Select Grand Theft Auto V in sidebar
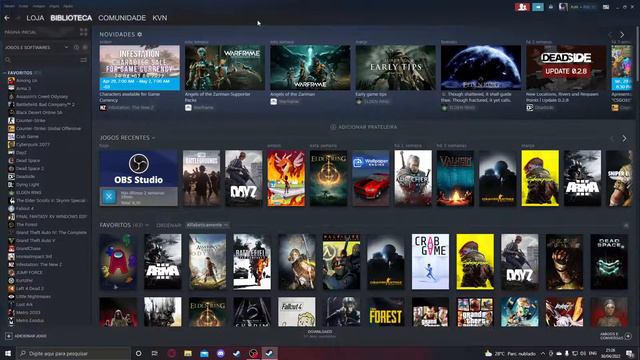 click(x=35, y=240)
